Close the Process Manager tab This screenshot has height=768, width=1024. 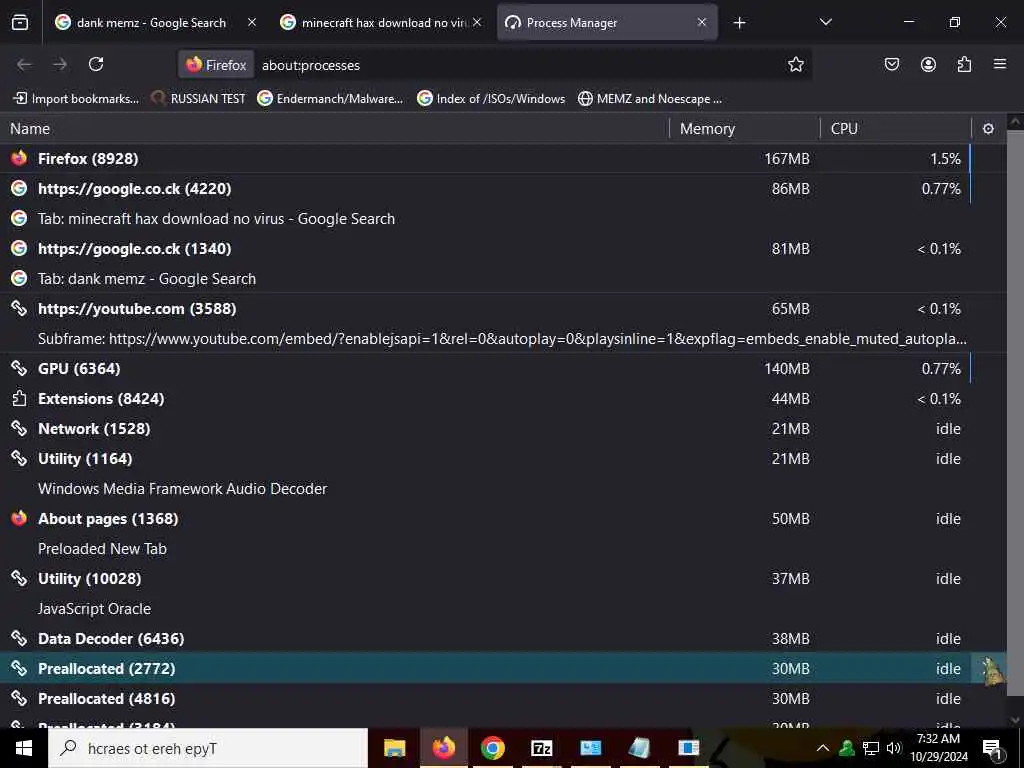coord(702,22)
